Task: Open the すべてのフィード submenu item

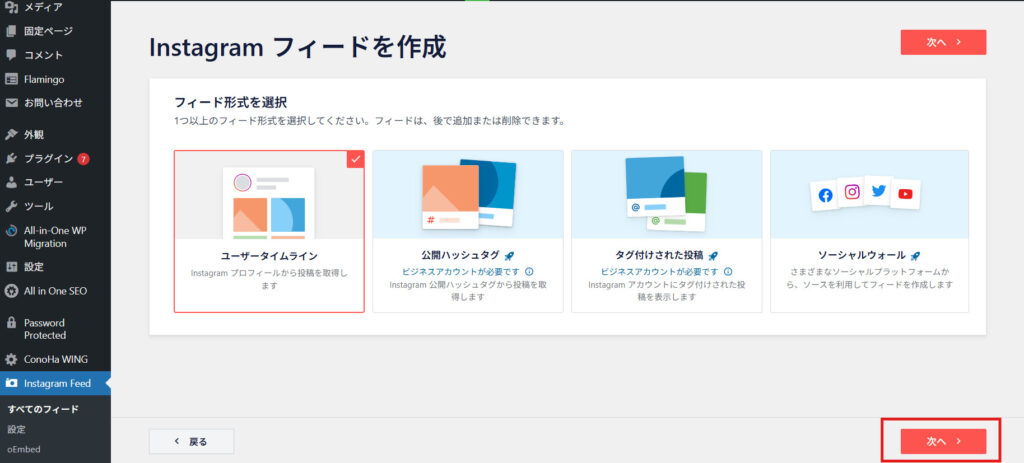Action: (x=43, y=409)
